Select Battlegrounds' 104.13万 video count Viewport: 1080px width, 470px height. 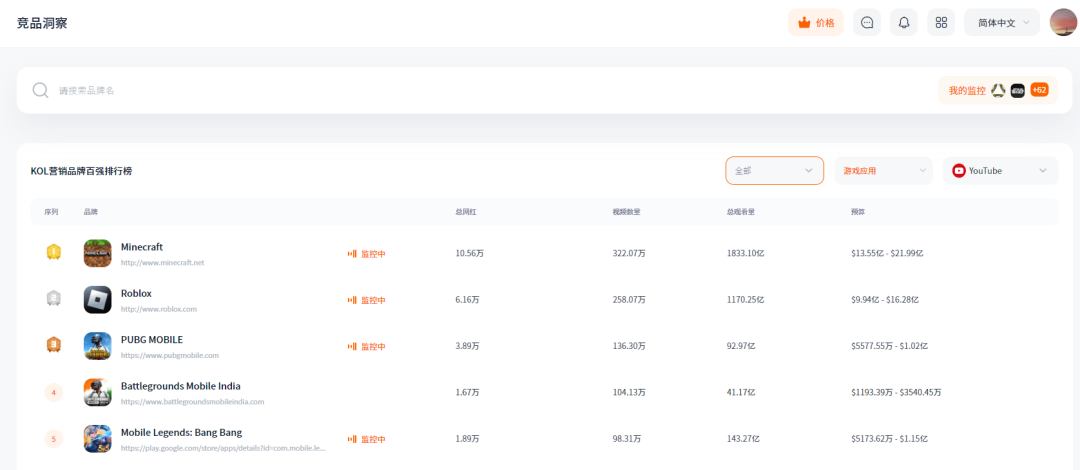coord(629,392)
